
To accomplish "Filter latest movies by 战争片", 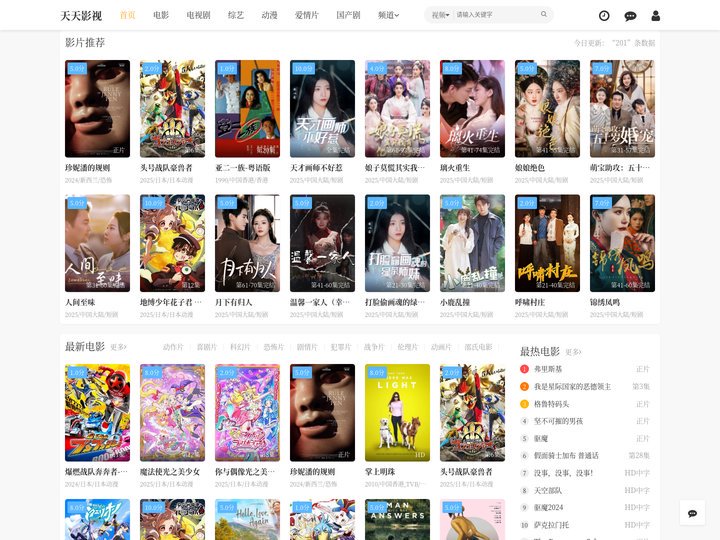I will pos(374,347).
